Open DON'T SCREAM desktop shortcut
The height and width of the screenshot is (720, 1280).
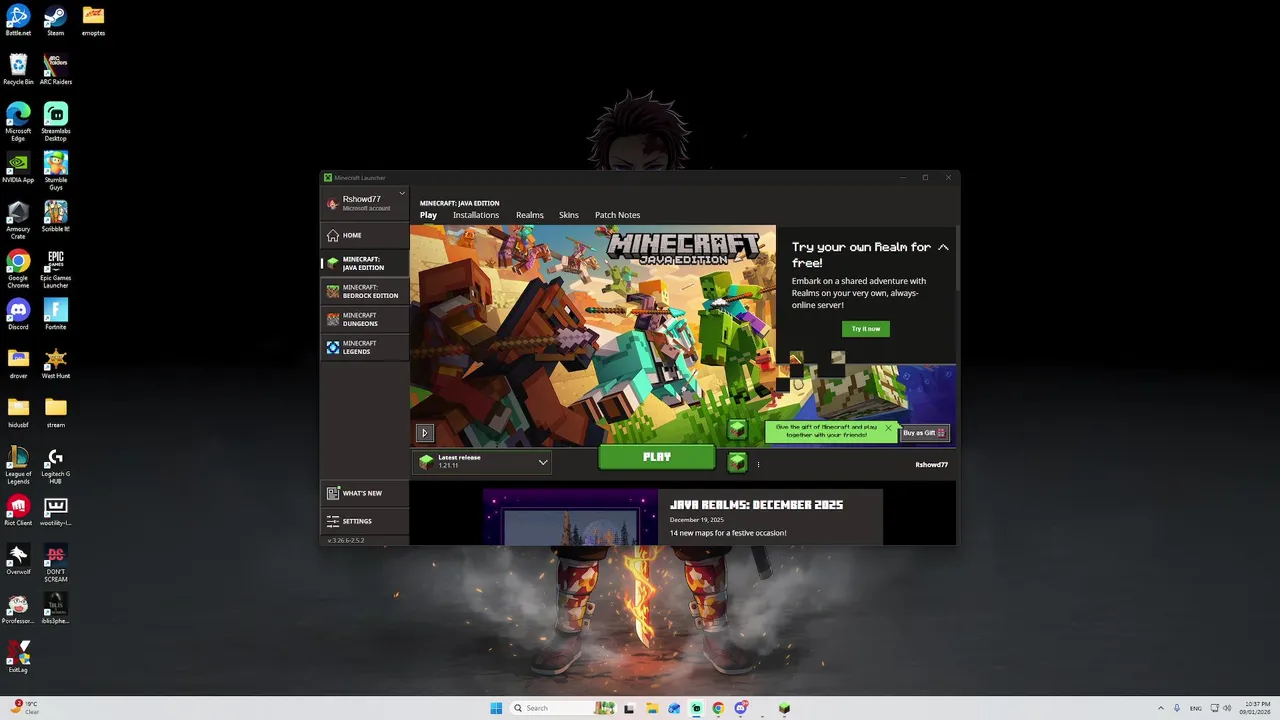56,563
